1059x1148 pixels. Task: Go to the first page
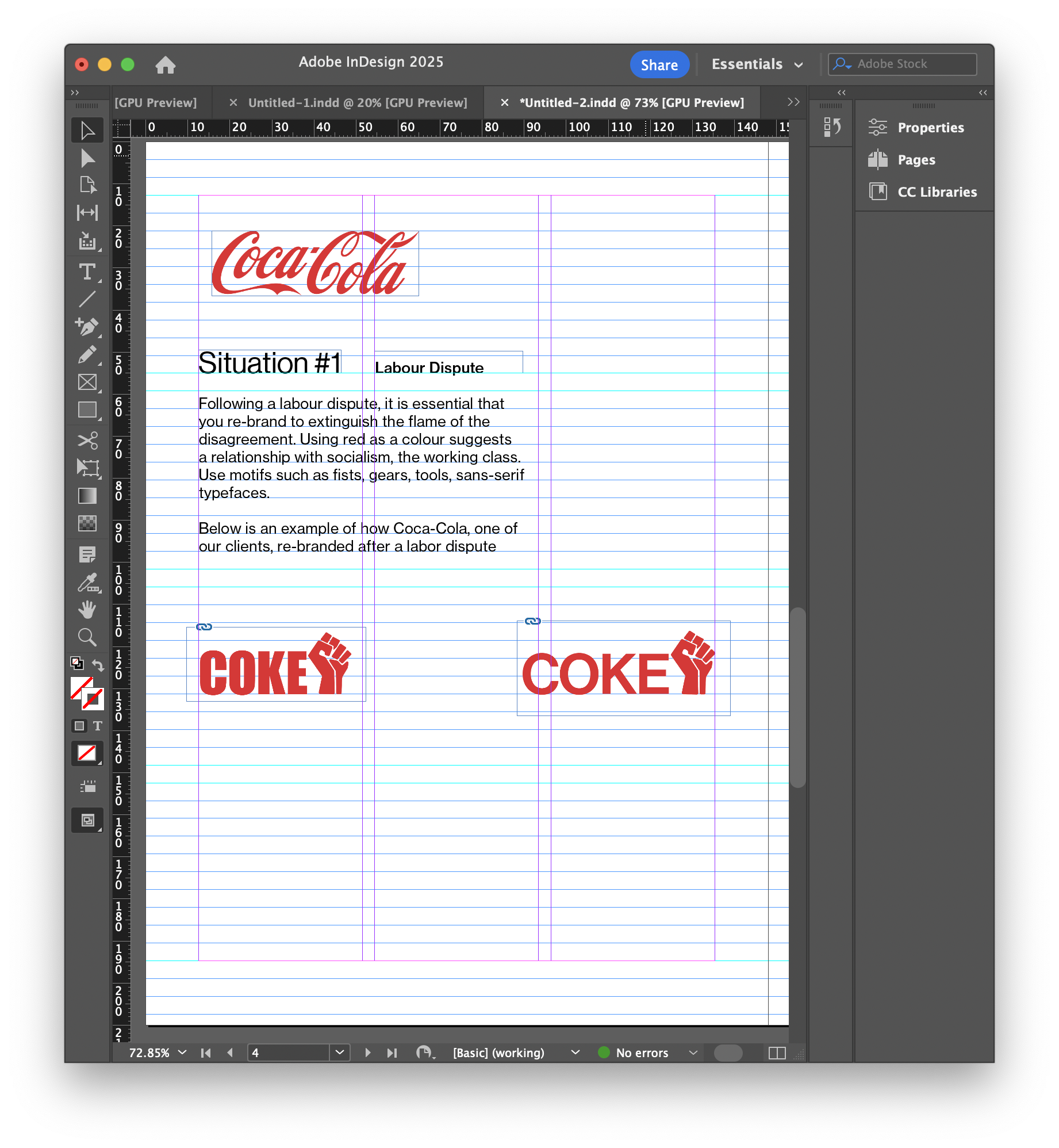206,1053
